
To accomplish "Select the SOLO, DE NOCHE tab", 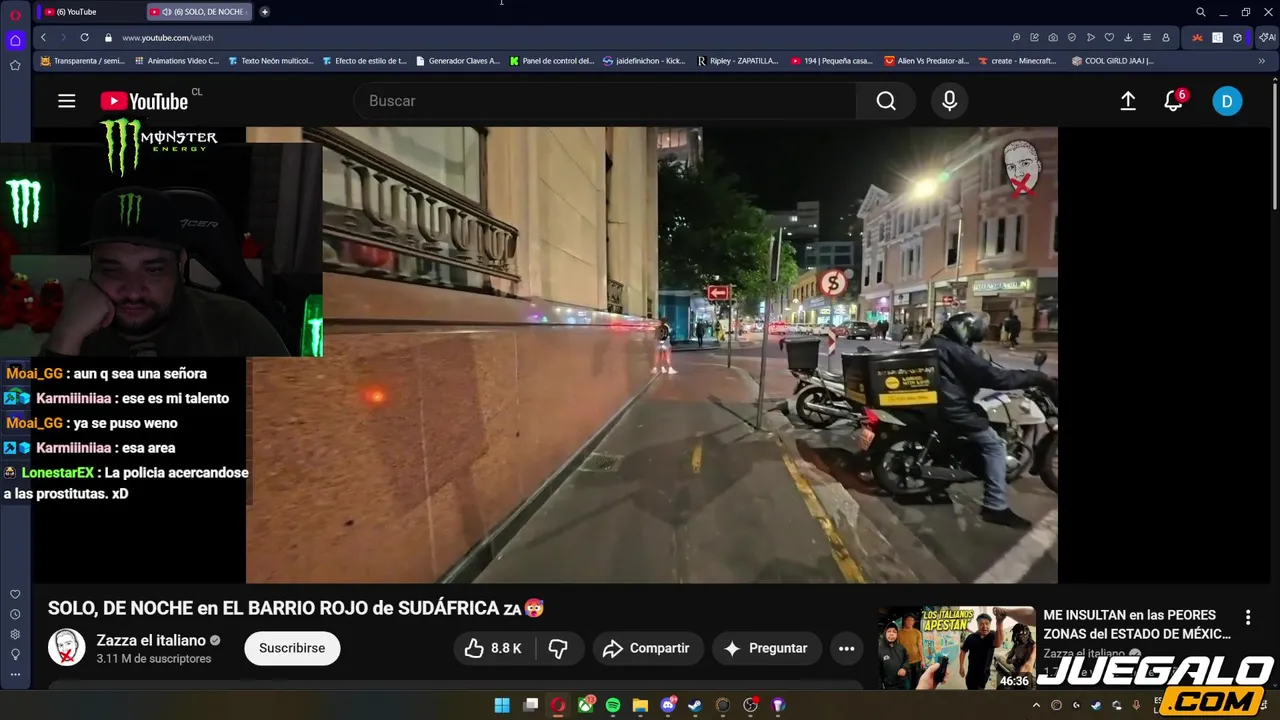I will (200, 12).
